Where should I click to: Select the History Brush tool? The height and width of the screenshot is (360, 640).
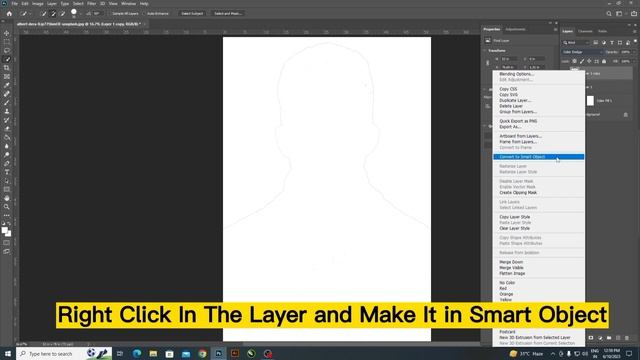[x=7, y=120]
